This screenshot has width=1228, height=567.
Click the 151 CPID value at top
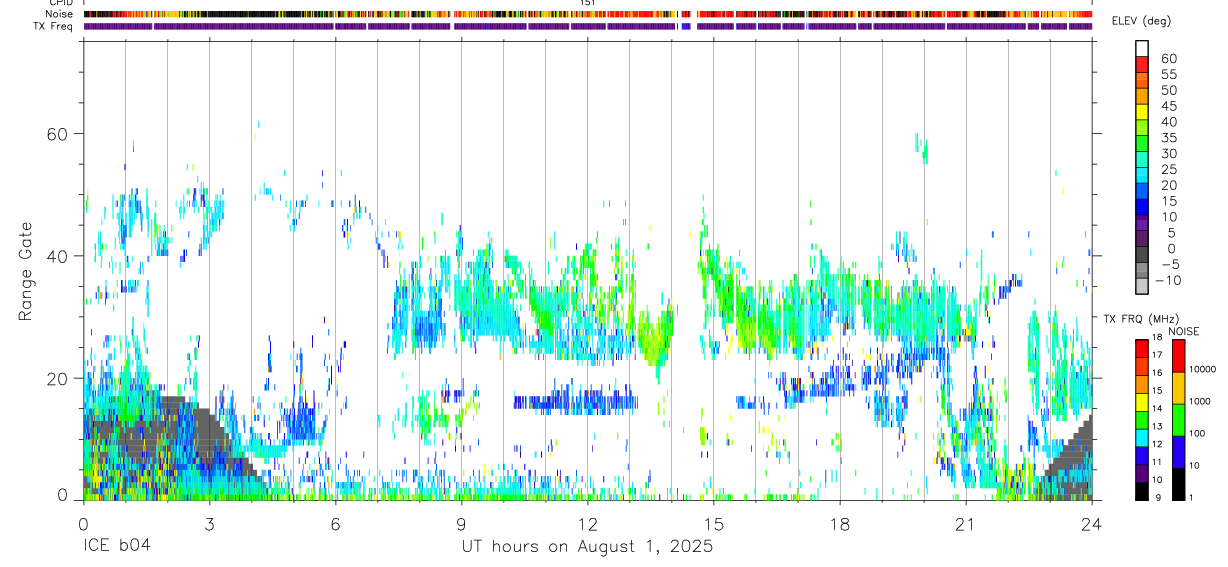587,3
